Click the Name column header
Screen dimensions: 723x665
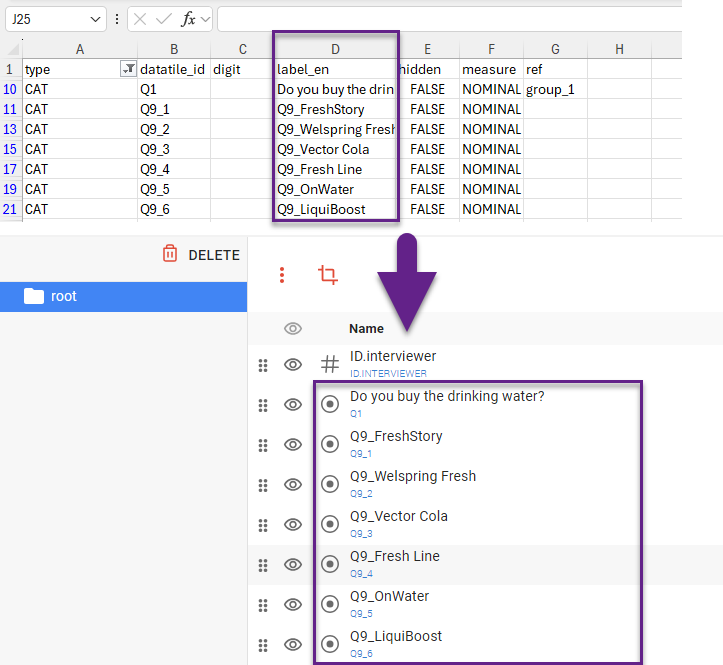[366, 329]
